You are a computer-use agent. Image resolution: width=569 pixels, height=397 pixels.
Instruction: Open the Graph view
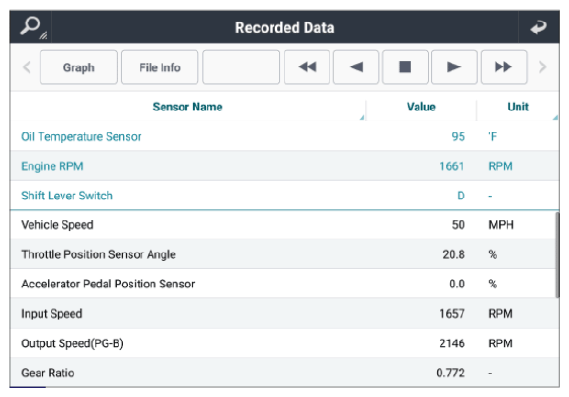pos(79,67)
